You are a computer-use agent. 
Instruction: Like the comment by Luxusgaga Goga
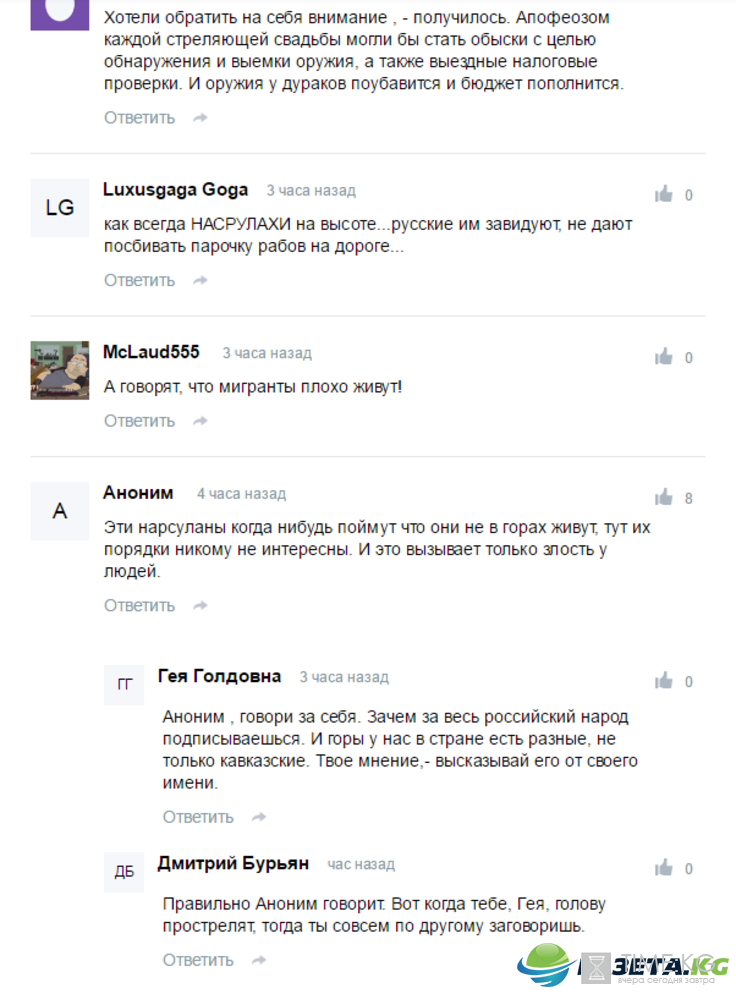(x=664, y=194)
